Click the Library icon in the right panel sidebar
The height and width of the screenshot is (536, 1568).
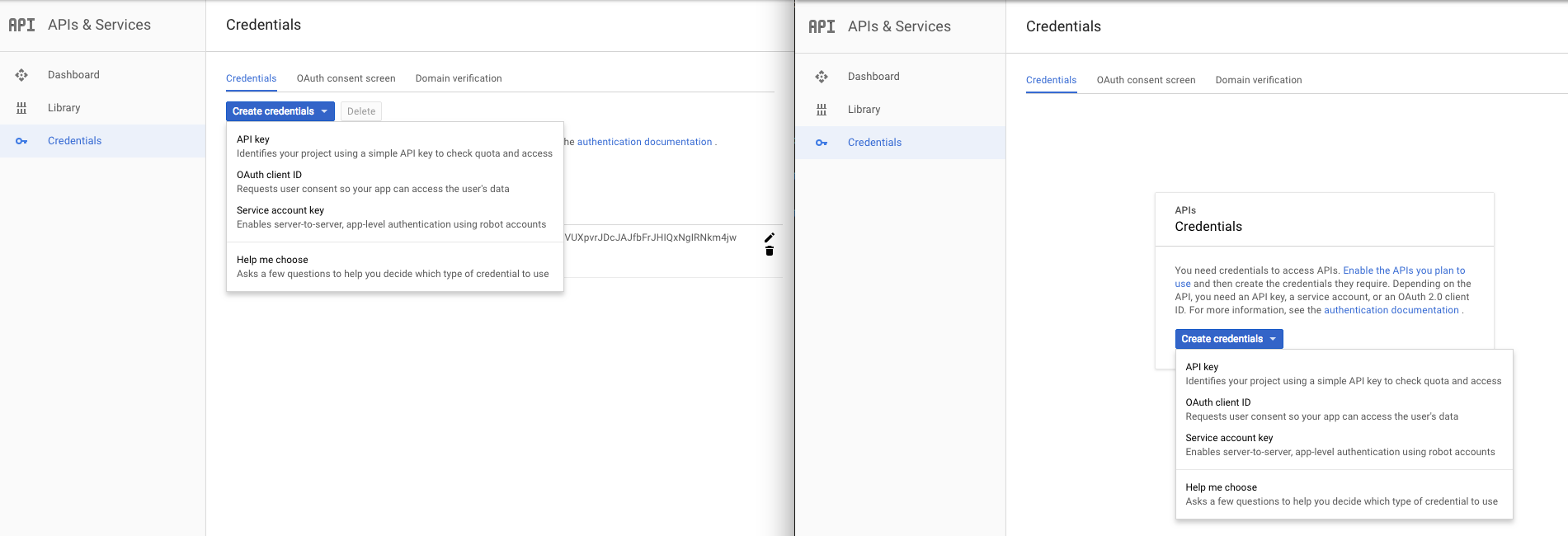[x=822, y=110]
